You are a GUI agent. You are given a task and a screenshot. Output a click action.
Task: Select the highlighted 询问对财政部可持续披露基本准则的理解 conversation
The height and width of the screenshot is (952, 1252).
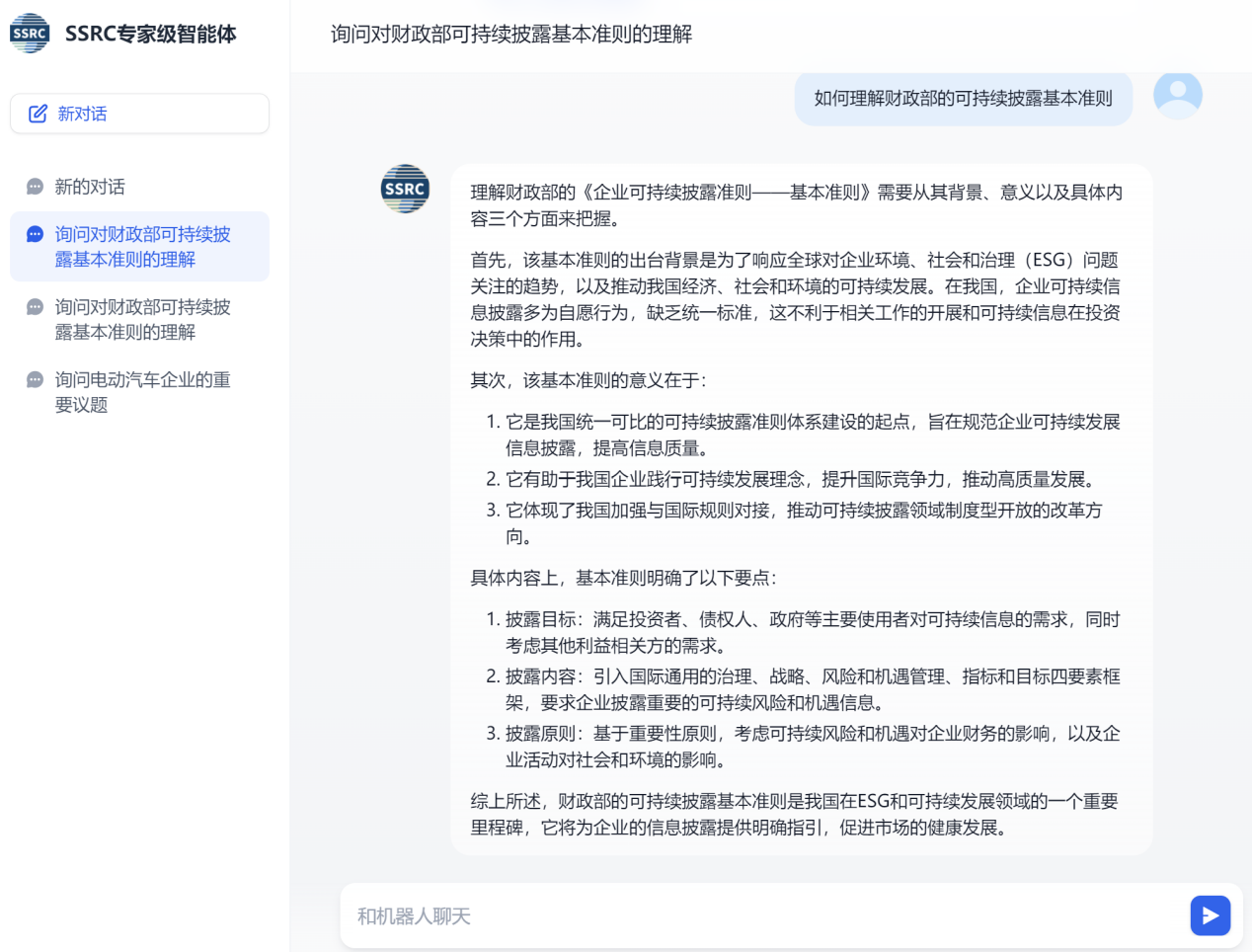coord(142,247)
